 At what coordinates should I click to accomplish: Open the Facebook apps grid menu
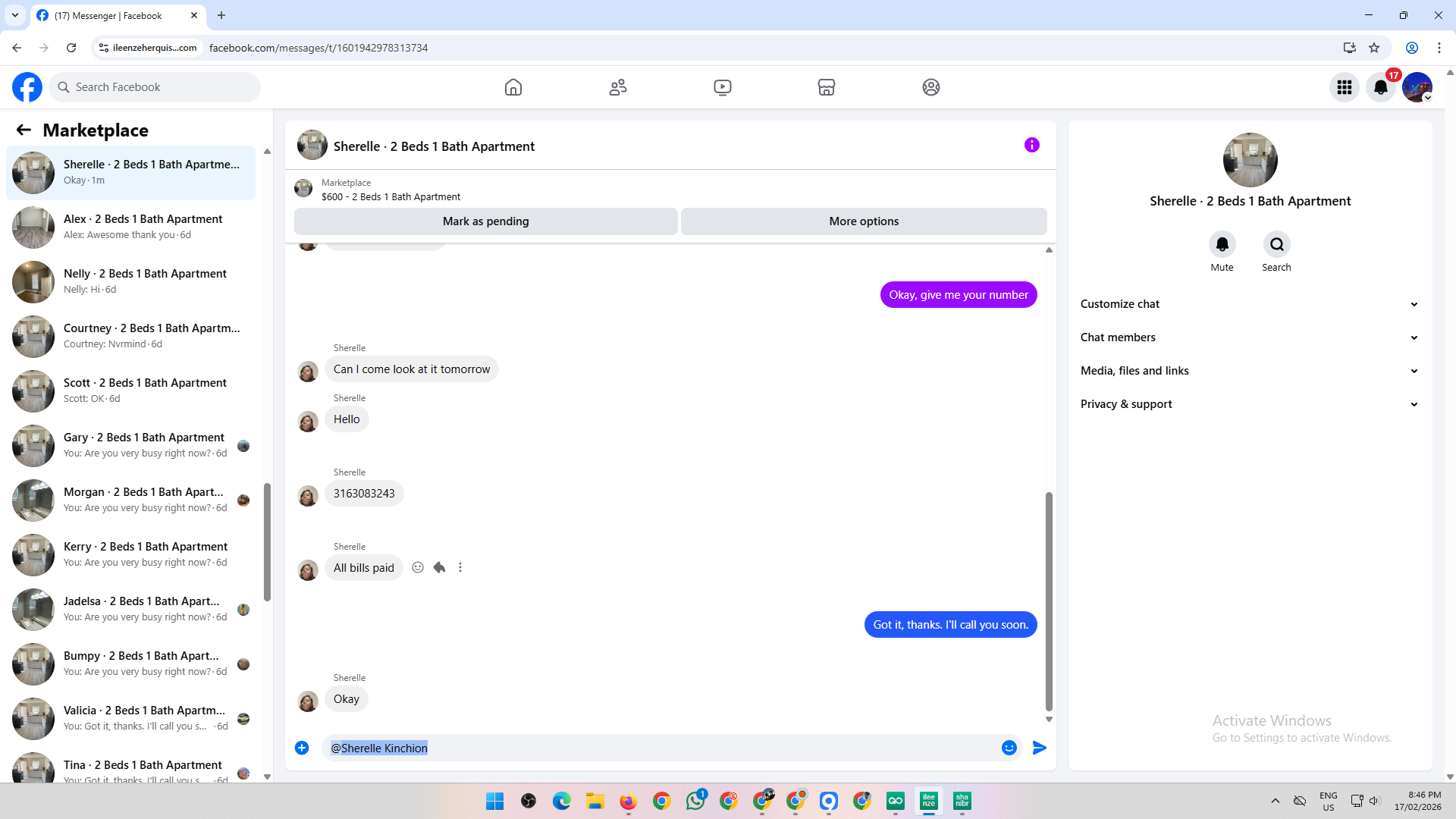click(1344, 87)
